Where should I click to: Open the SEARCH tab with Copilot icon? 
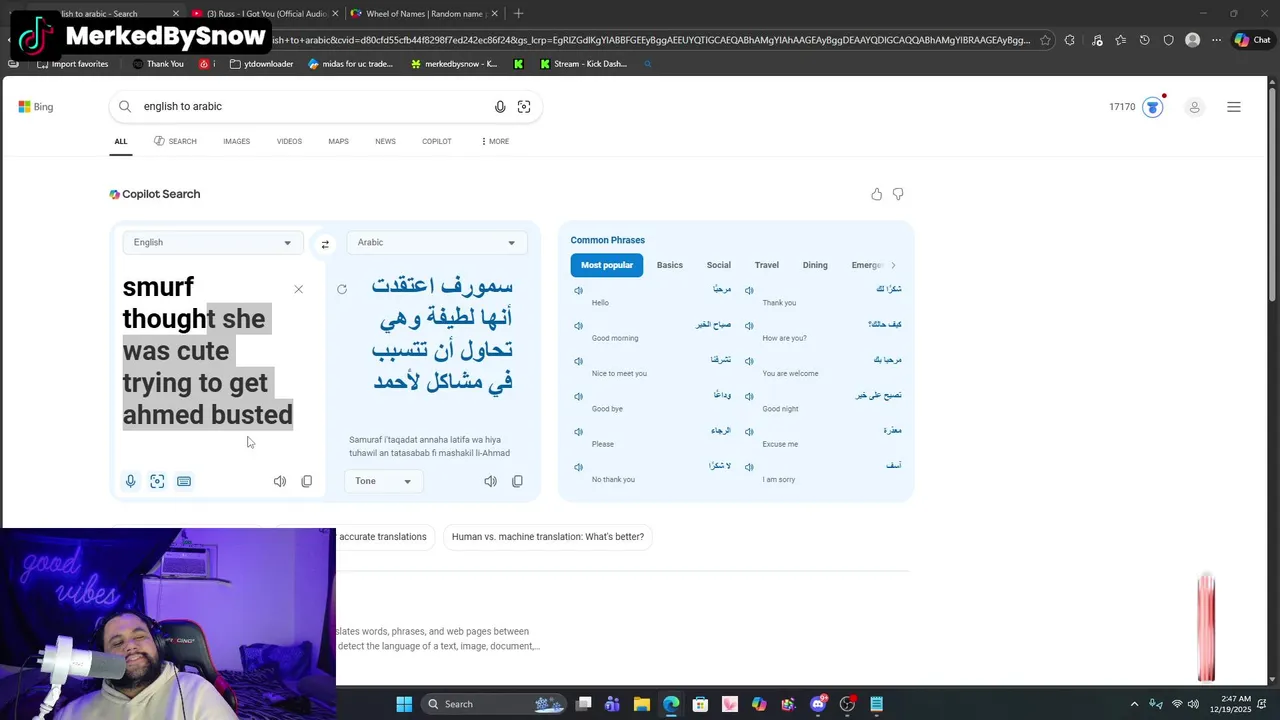coord(175,141)
